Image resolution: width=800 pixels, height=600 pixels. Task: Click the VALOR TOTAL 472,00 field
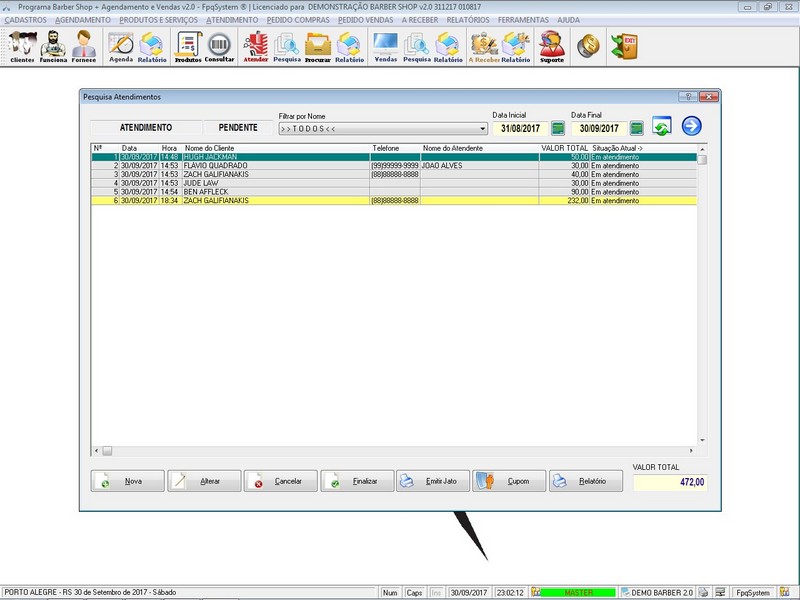[x=670, y=482]
